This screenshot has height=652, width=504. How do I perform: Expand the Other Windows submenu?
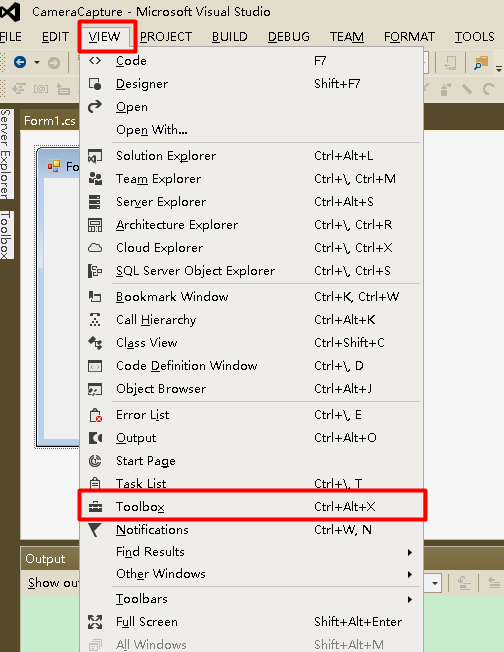pyautogui.click(x=410, y=575)
